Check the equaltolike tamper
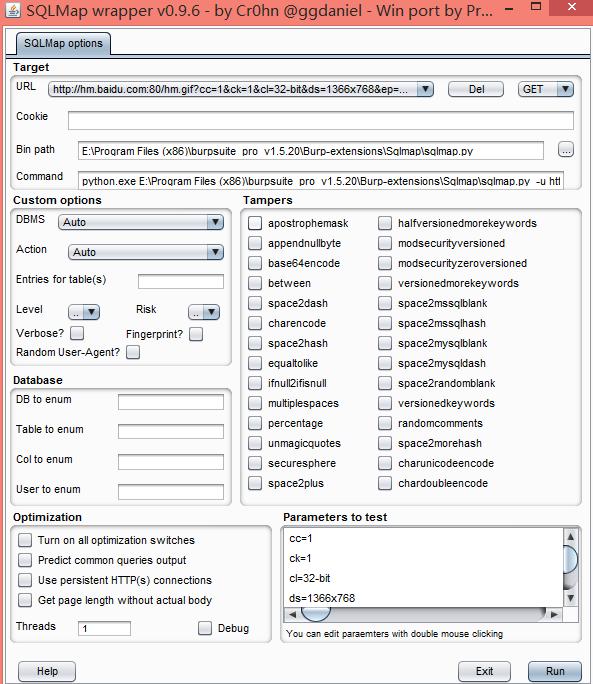This screenshot has width=593, height=684. click(255, 363)
